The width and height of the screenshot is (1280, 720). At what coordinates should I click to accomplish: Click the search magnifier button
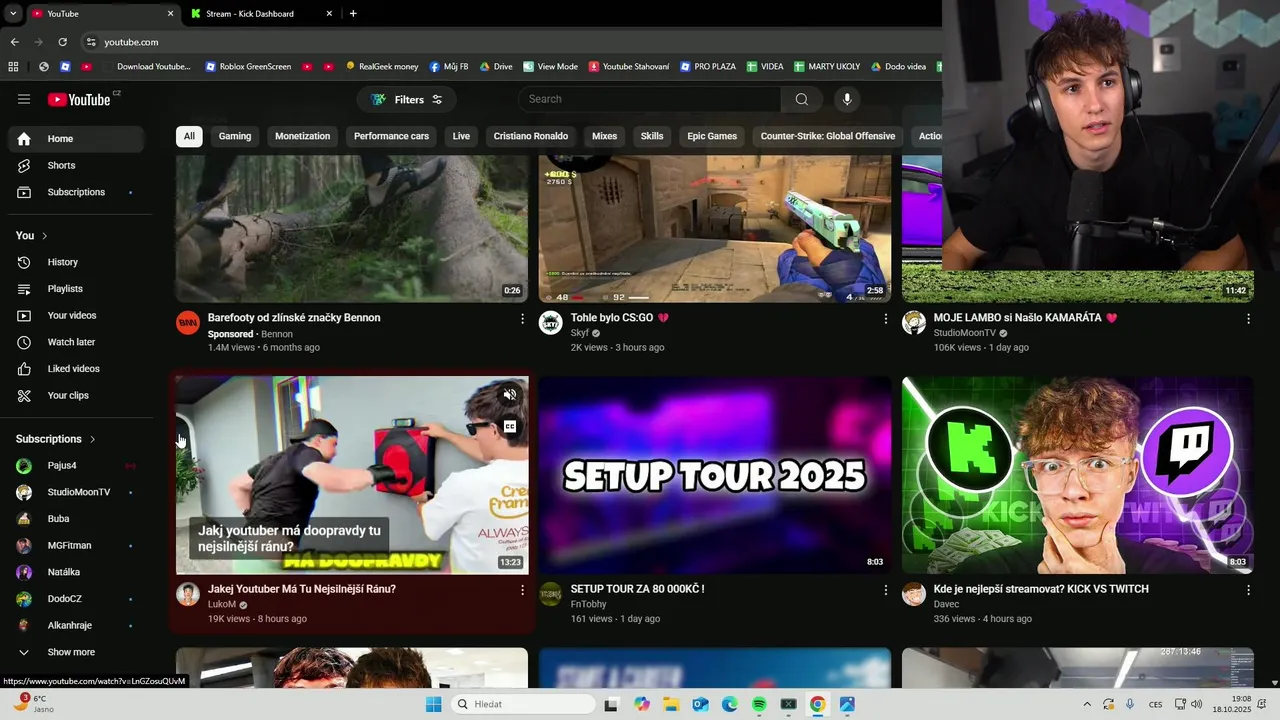(x=801, y=99)
